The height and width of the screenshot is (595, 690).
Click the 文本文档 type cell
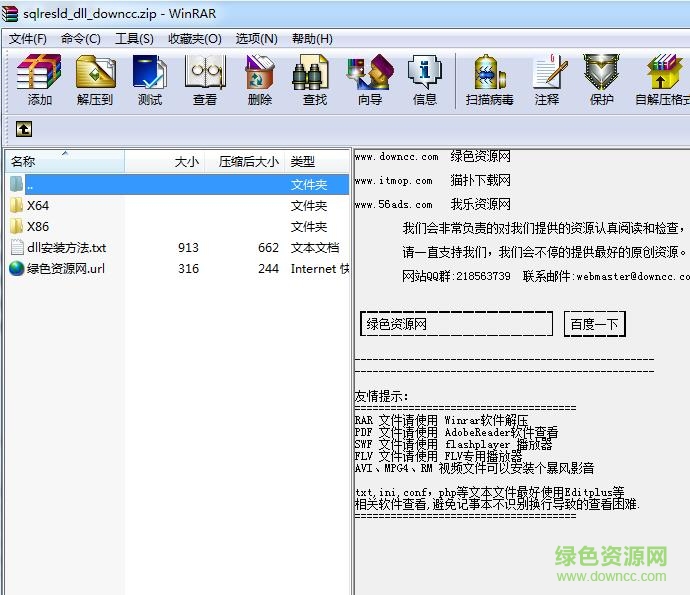click(315, 248)
